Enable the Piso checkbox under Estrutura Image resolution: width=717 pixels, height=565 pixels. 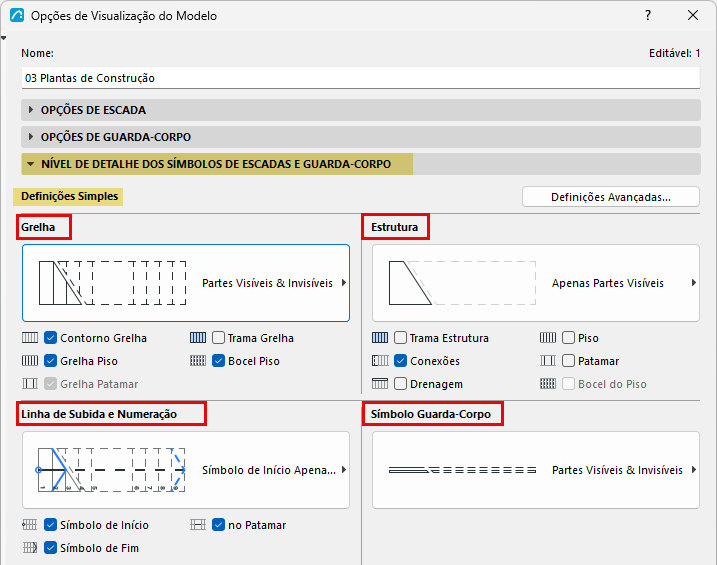coord(568,338)
